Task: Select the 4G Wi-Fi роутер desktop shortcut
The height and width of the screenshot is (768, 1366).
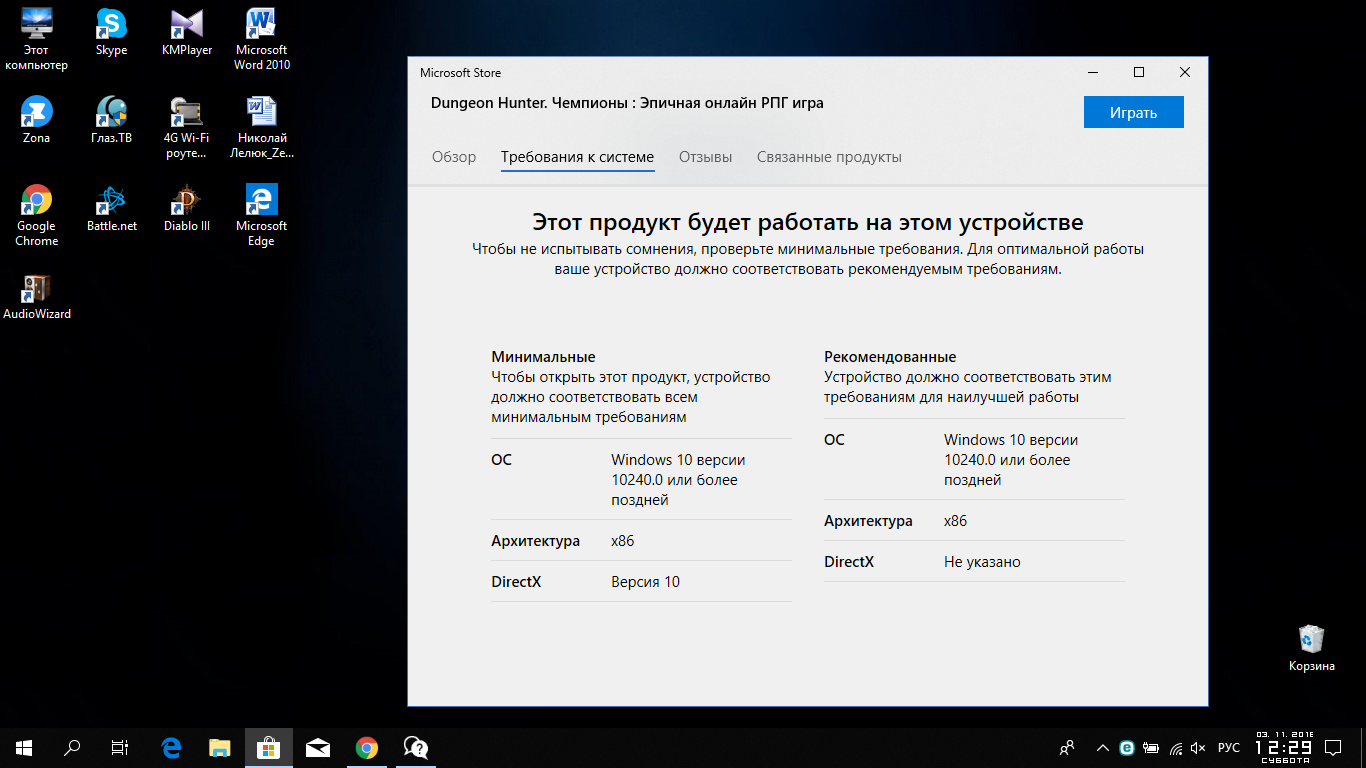Action: tap(187, 127)
